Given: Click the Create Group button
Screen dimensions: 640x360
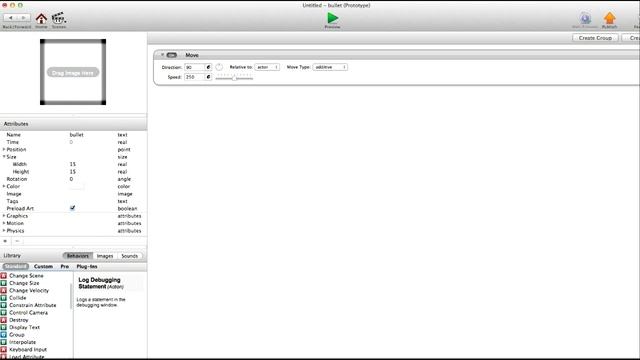Looking at the screenshot, I should pos(595,38).
